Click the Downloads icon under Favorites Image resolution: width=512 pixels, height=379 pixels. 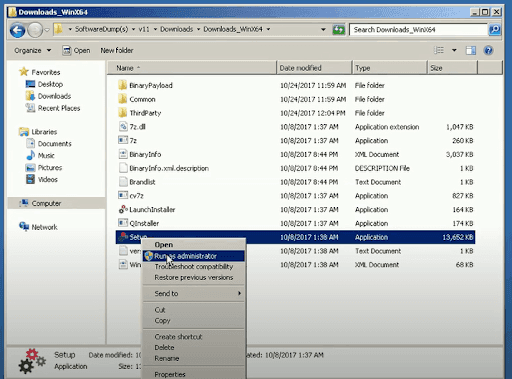click(x=30, y=96)
